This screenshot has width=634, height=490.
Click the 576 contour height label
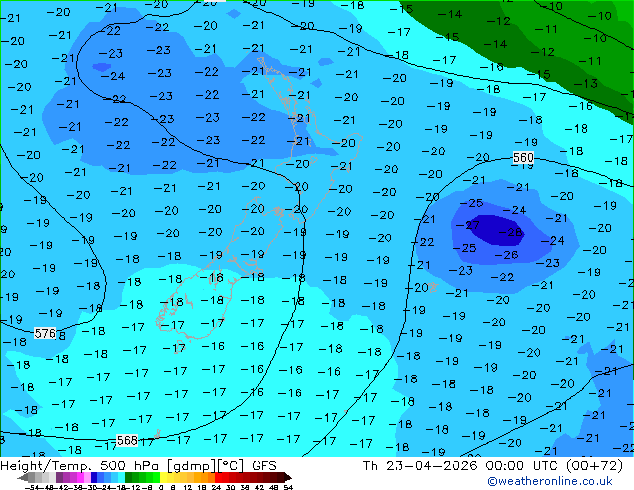click(x=45, y=334)
